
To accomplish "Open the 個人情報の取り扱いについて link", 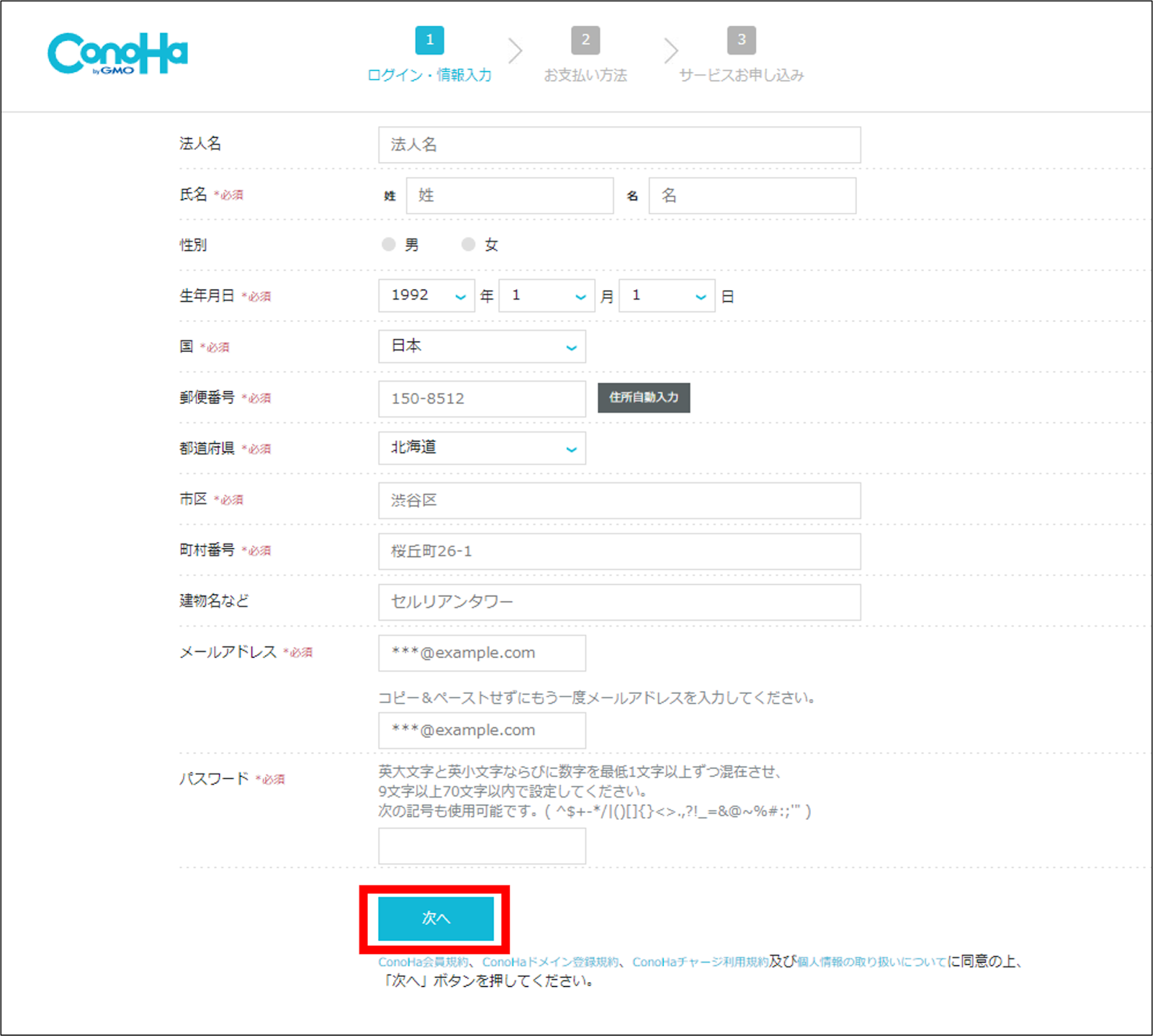I will pyautogui.click(x=871, y=961).
